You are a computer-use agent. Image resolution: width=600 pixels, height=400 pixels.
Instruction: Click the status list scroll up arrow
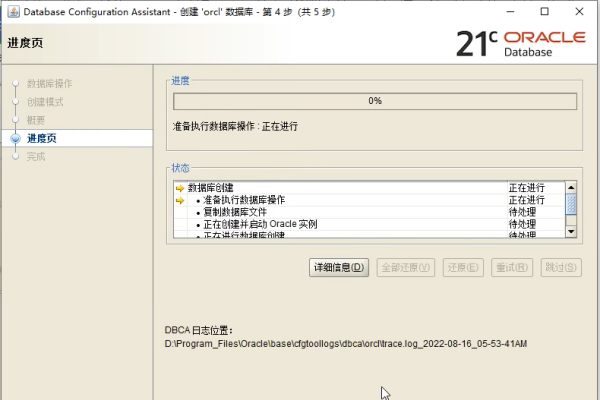pyautogui.click(x=571, y=187)
